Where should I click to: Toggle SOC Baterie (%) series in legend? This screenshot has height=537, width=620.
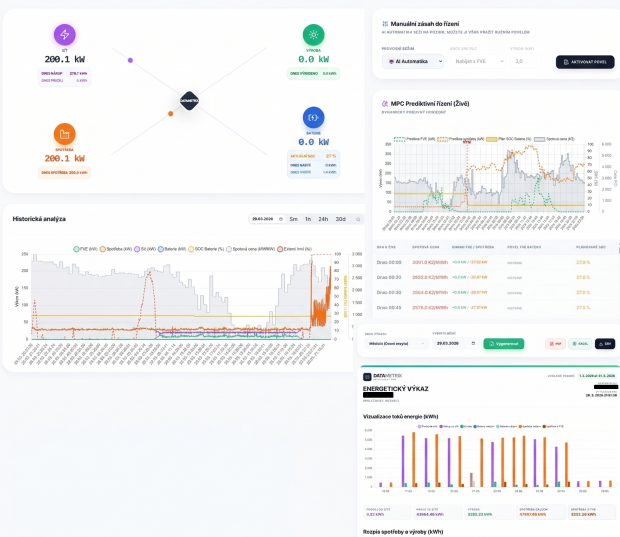(x=206, y=249)
